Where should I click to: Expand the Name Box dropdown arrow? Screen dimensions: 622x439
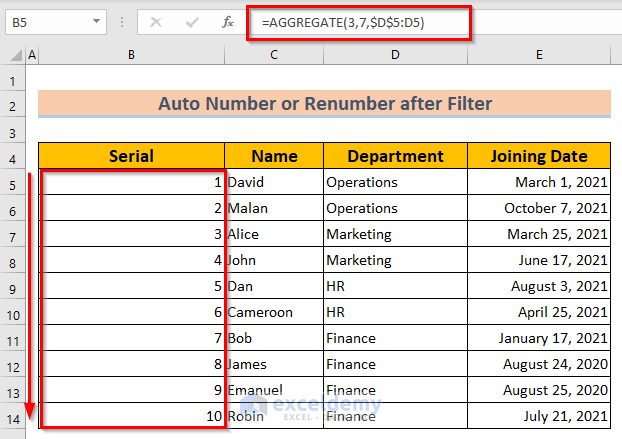click(95, 21)
